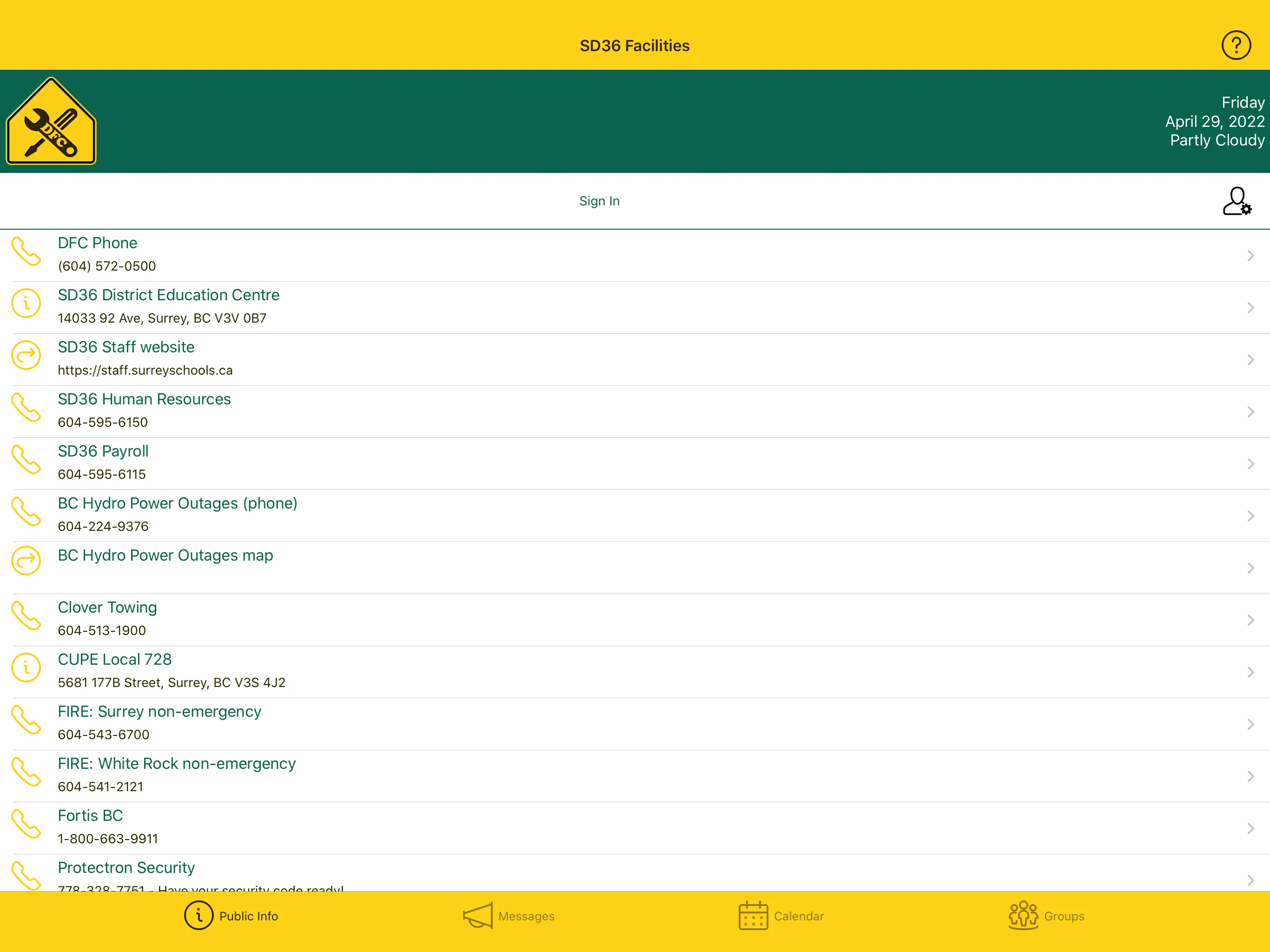1270x952 pixels.
Task: Tap White Rock fire number 604-541-2121
Action: 100,787
